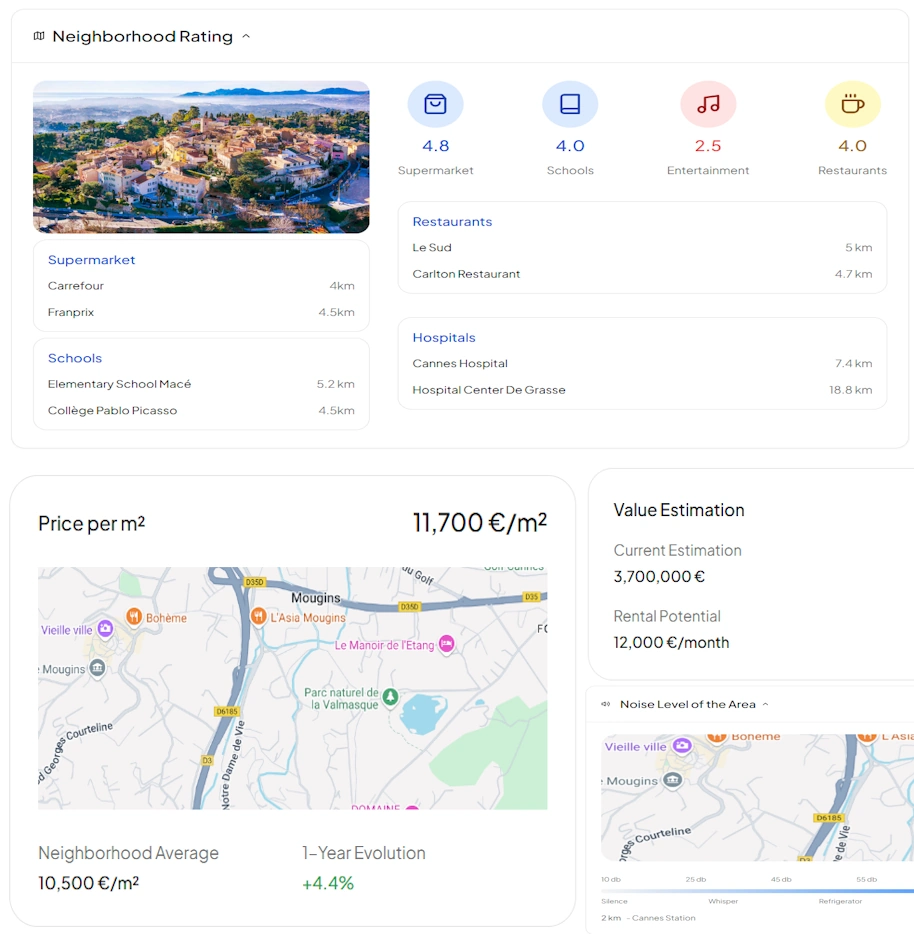Click Hospital Center De Grasse row

tap(642, 390)
